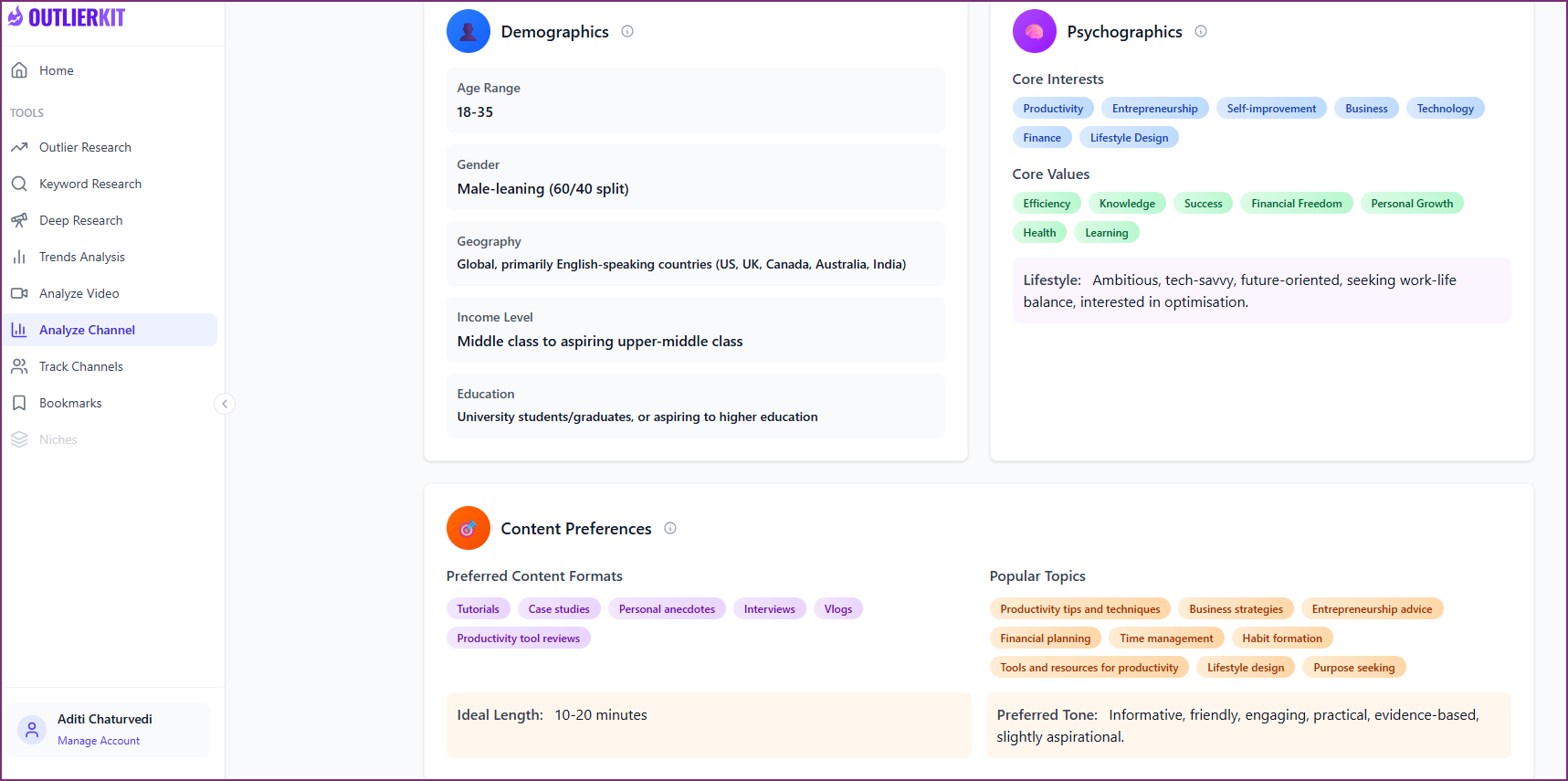Click the Keyword Research magnifier icon
This screenshot has width=1568, height=781.
[x=19, y=184]
